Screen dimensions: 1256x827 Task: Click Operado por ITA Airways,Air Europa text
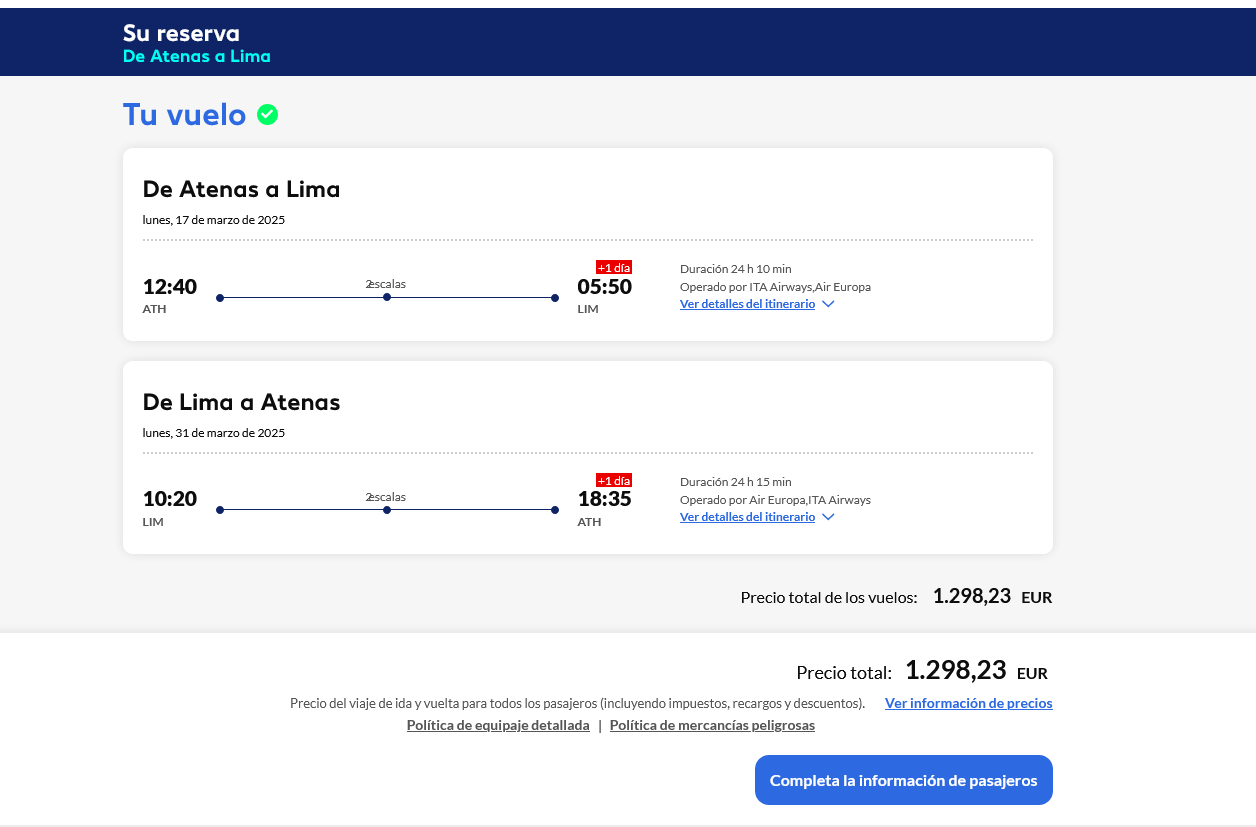[x=775, y=286]
